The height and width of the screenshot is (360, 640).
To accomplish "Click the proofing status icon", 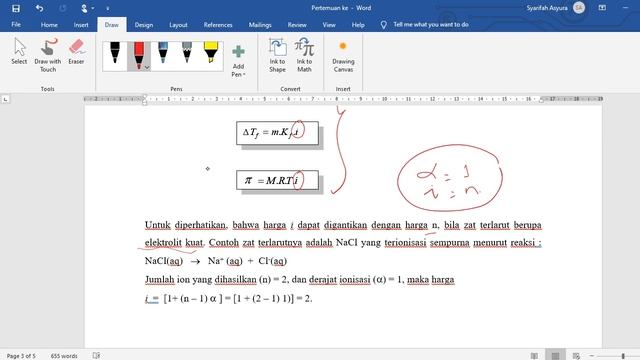I will point(96,356).
